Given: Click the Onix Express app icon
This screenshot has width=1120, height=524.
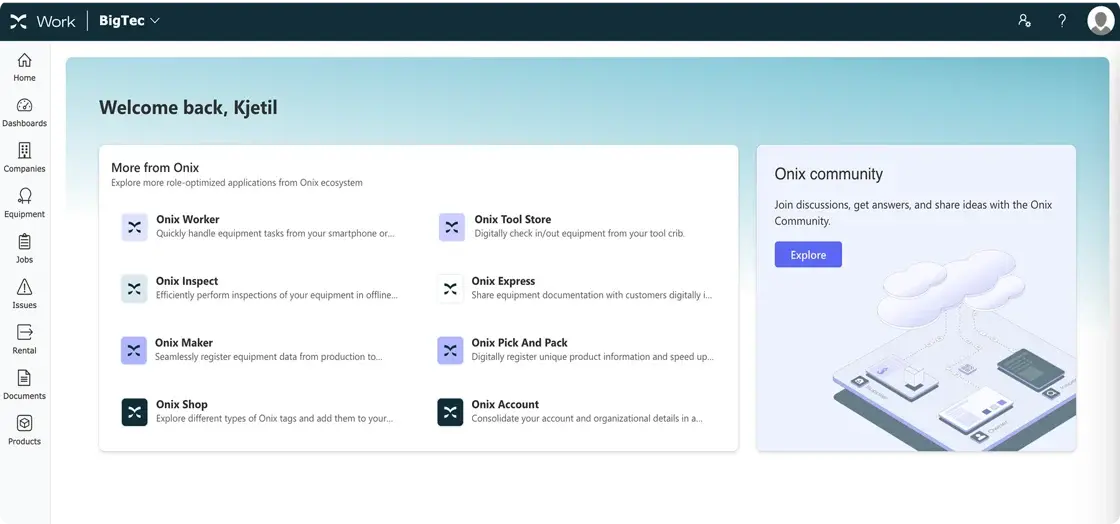Looking at the screenshot, I should pyautogui.click(x=450, y=288).
